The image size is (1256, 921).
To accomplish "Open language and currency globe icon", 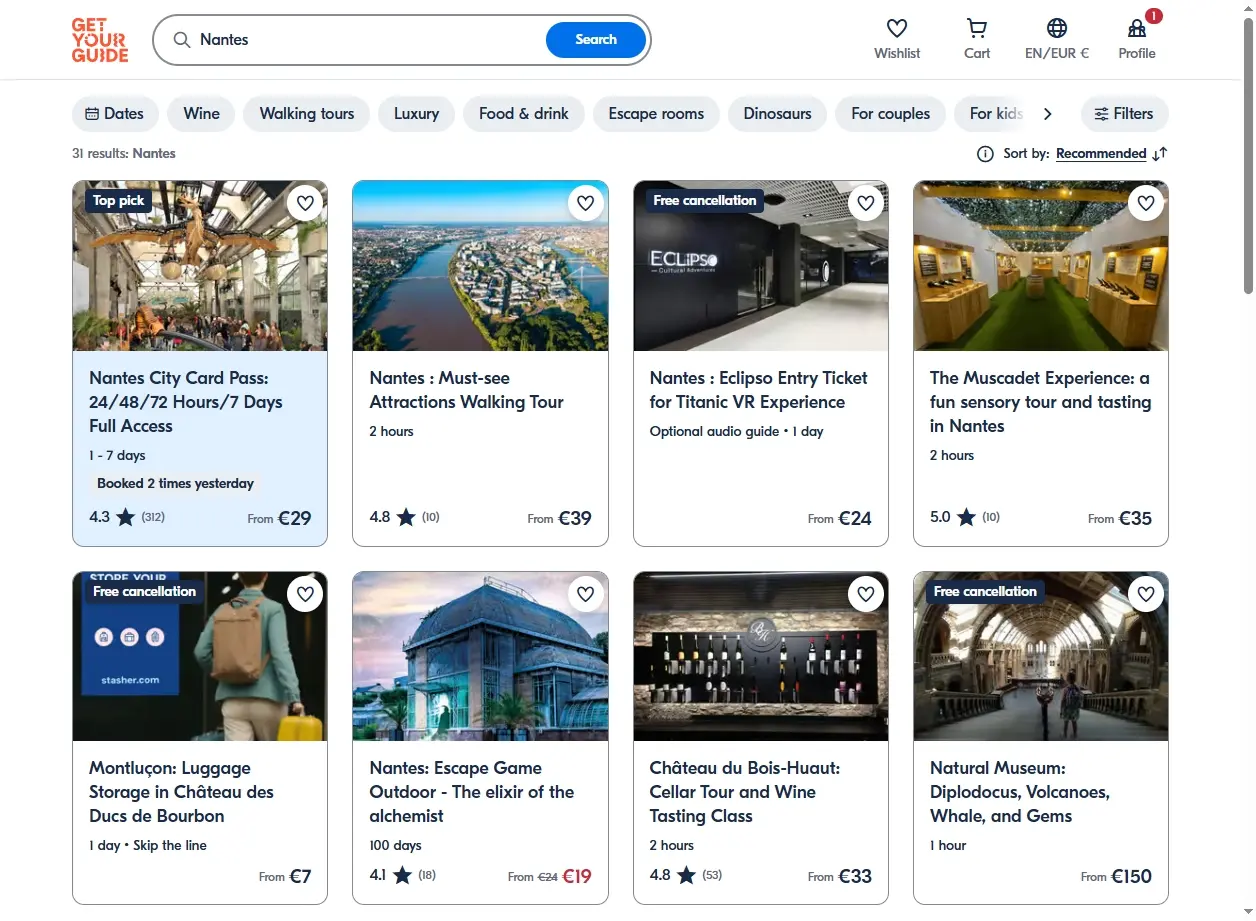I will tap(1057, 29).
